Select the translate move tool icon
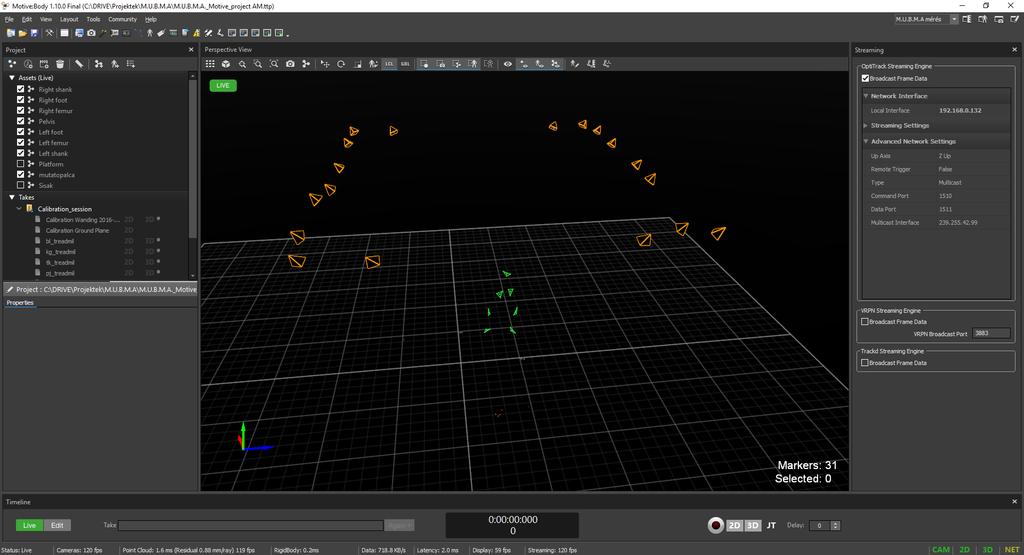 (x=325, y=64)
